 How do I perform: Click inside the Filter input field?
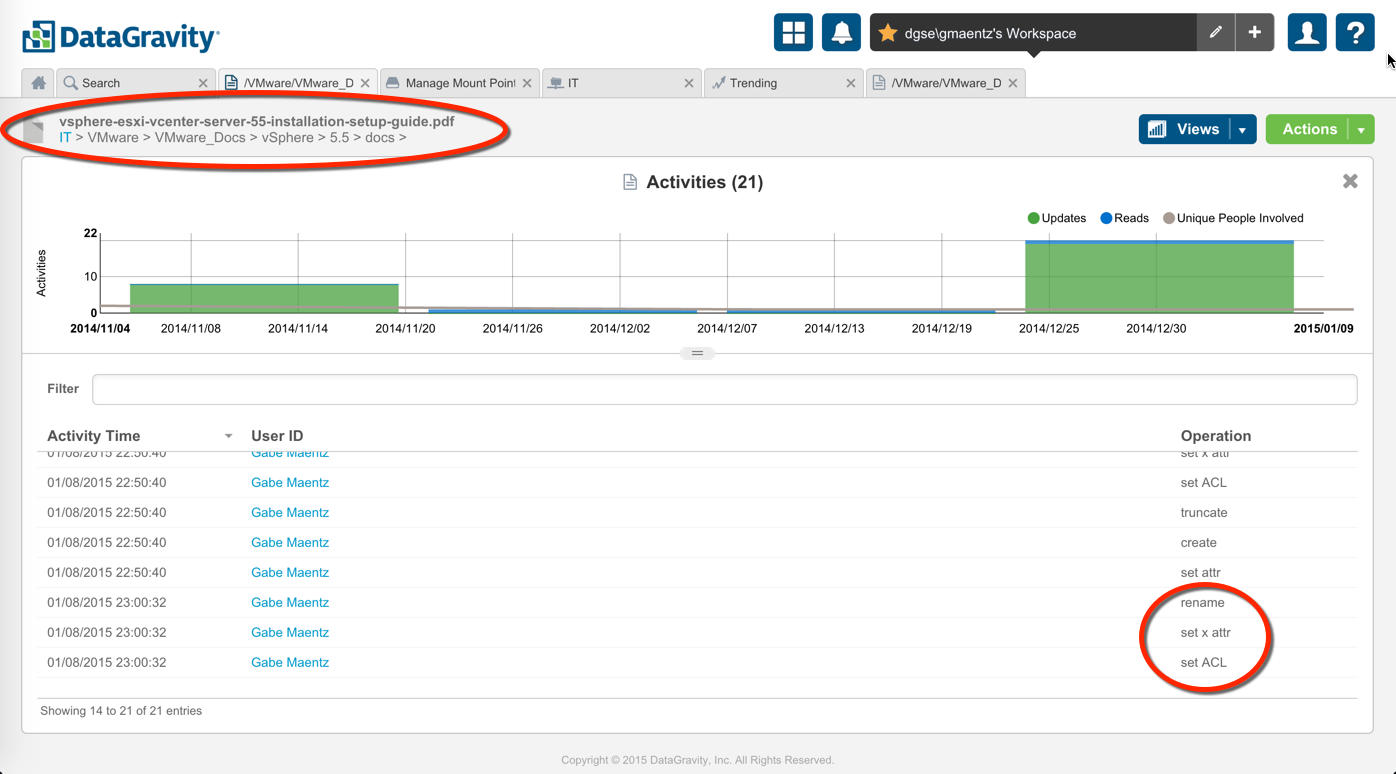tap(724, 389)
